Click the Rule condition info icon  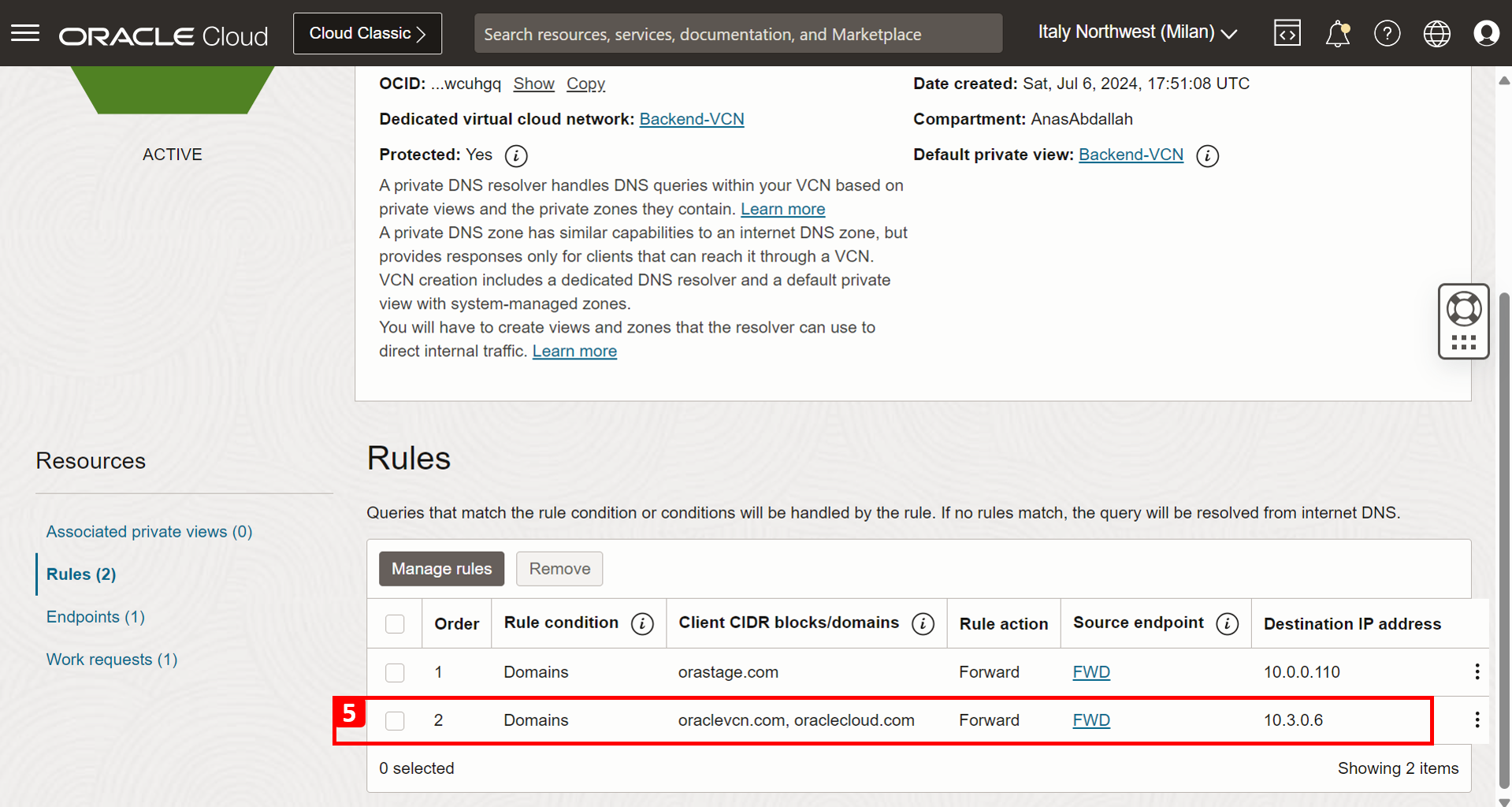pos(643,624)
